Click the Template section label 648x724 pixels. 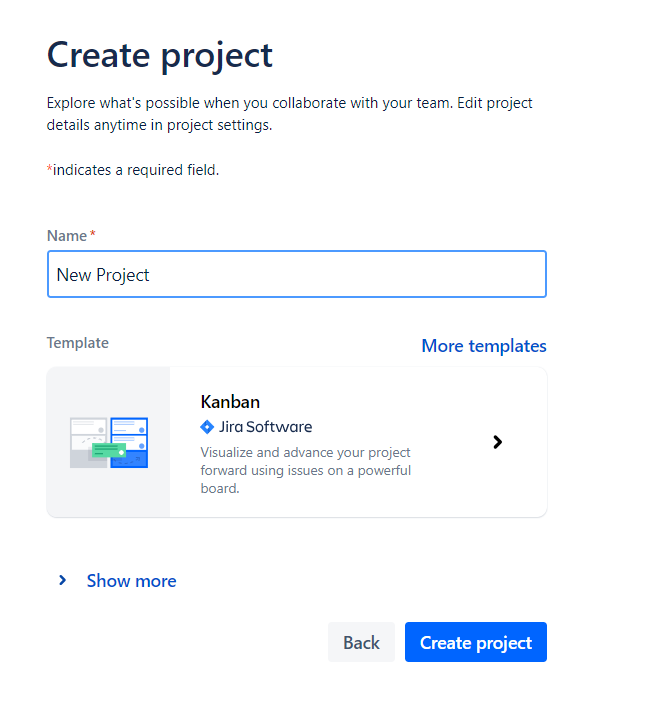click(x=77, y=343)
